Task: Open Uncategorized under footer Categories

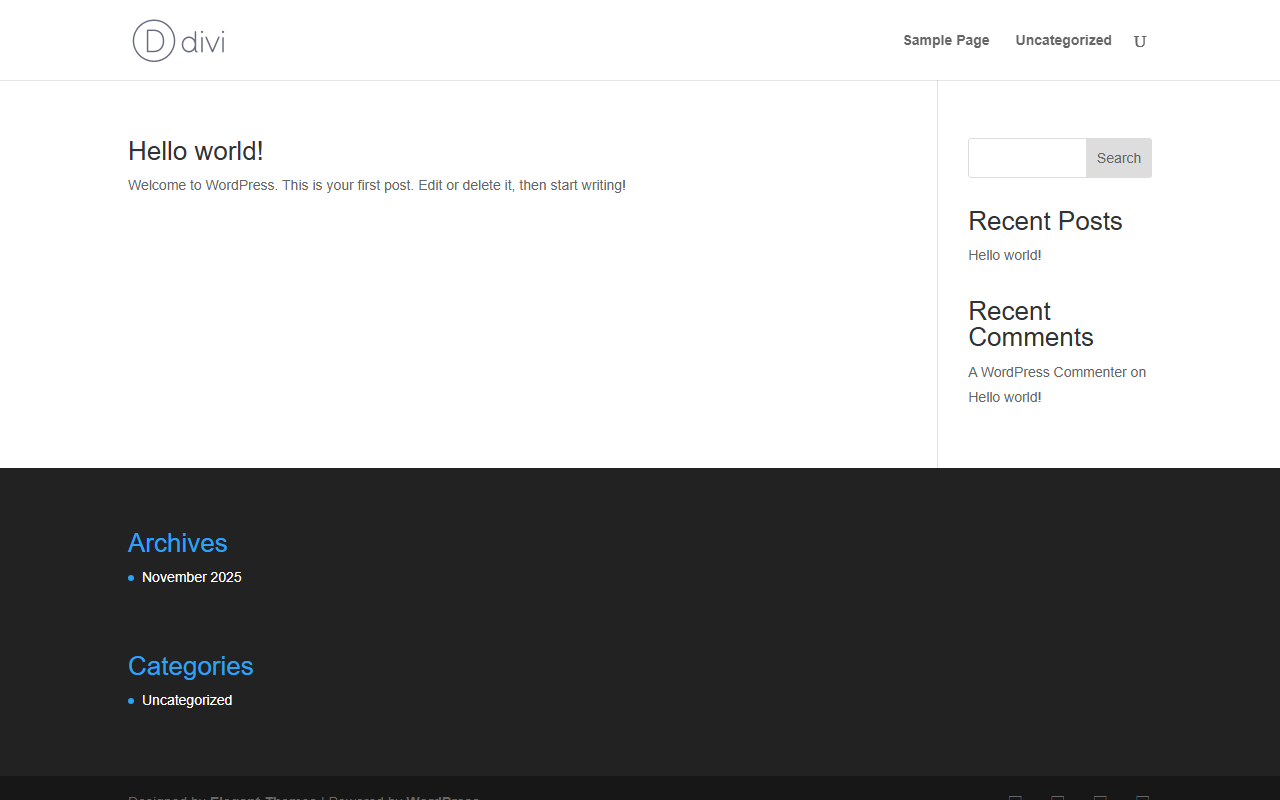Action: (187, 700)
